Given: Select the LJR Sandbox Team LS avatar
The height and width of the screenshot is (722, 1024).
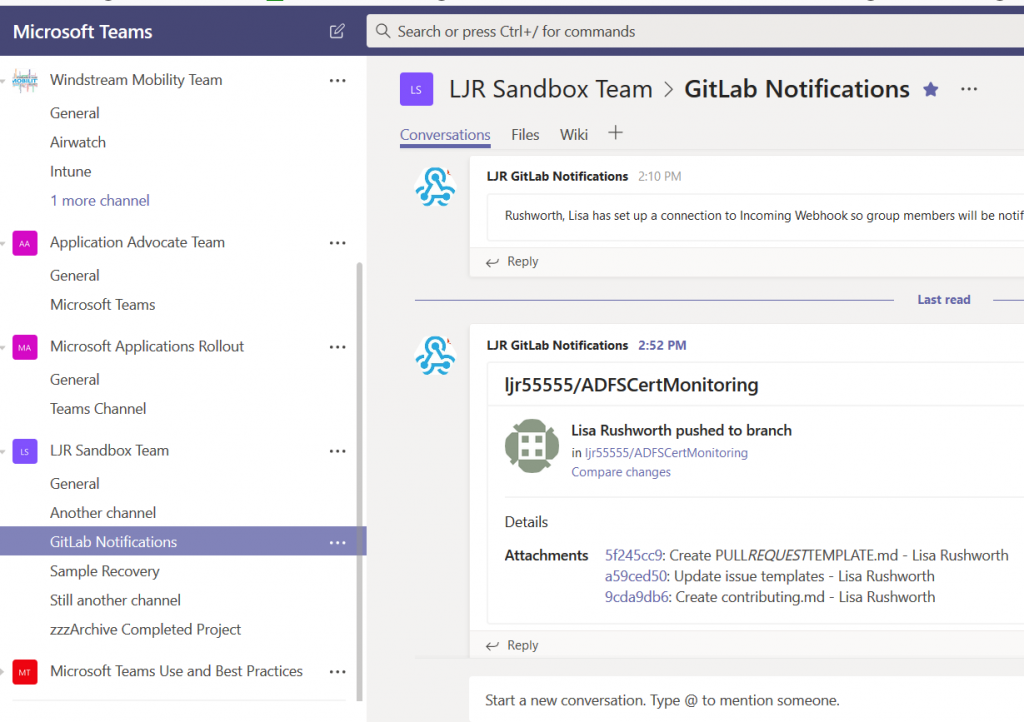Looking at the screenshot, I should (24, 451).
